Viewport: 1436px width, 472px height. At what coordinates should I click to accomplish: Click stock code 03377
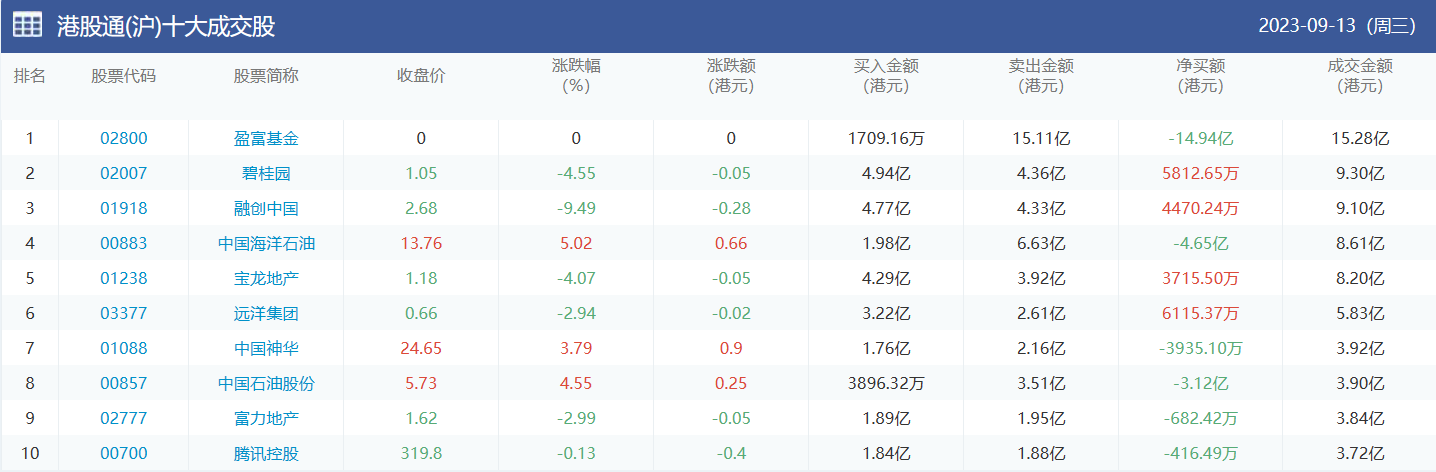123,314
